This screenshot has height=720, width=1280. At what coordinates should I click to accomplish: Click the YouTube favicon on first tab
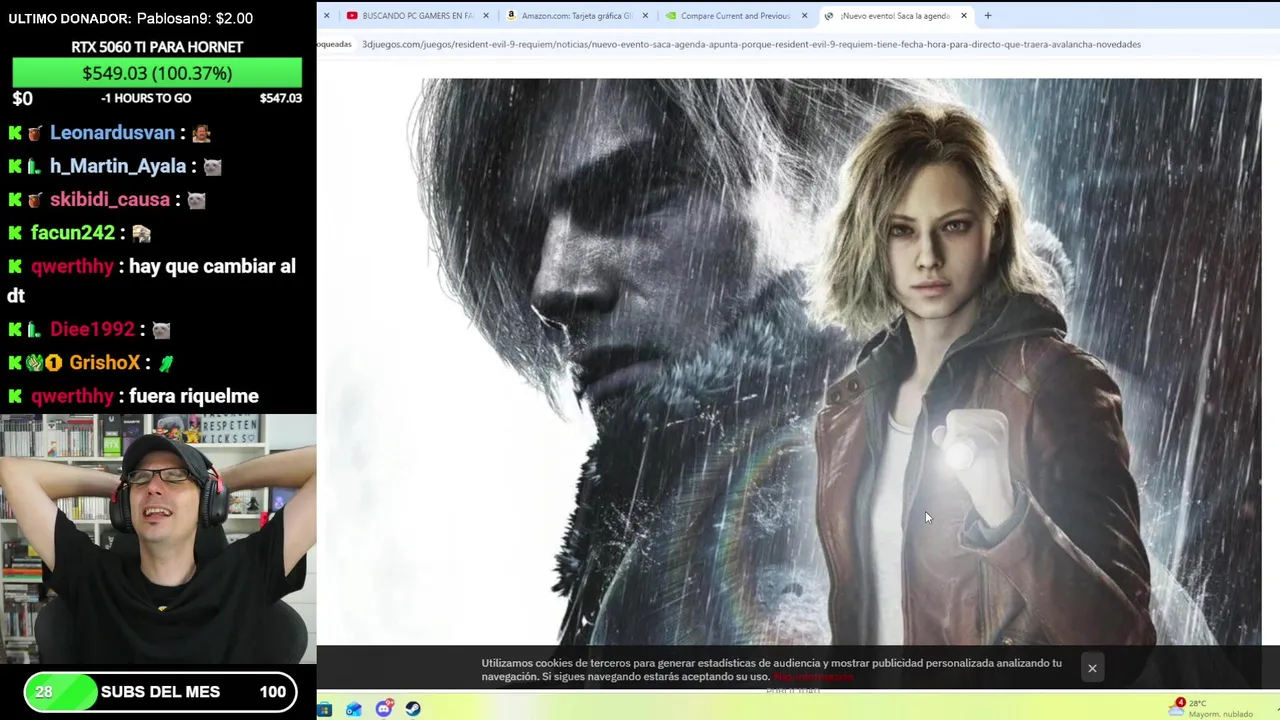(352, 16)
